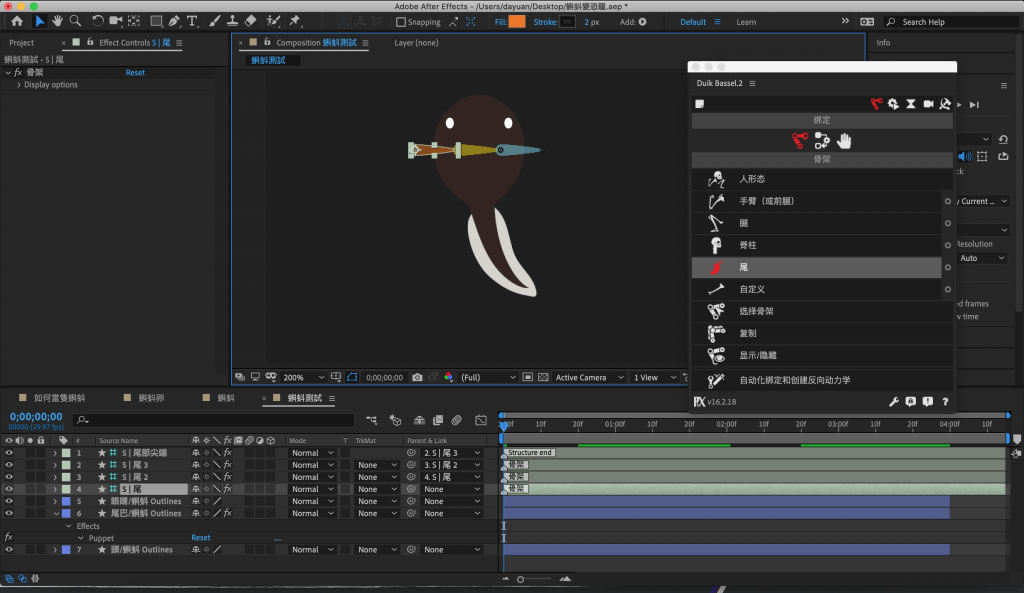Open the orange Fill color swatch
Image resolution: width=1024 pixels, height=593 pixels.
click(517, 22)
